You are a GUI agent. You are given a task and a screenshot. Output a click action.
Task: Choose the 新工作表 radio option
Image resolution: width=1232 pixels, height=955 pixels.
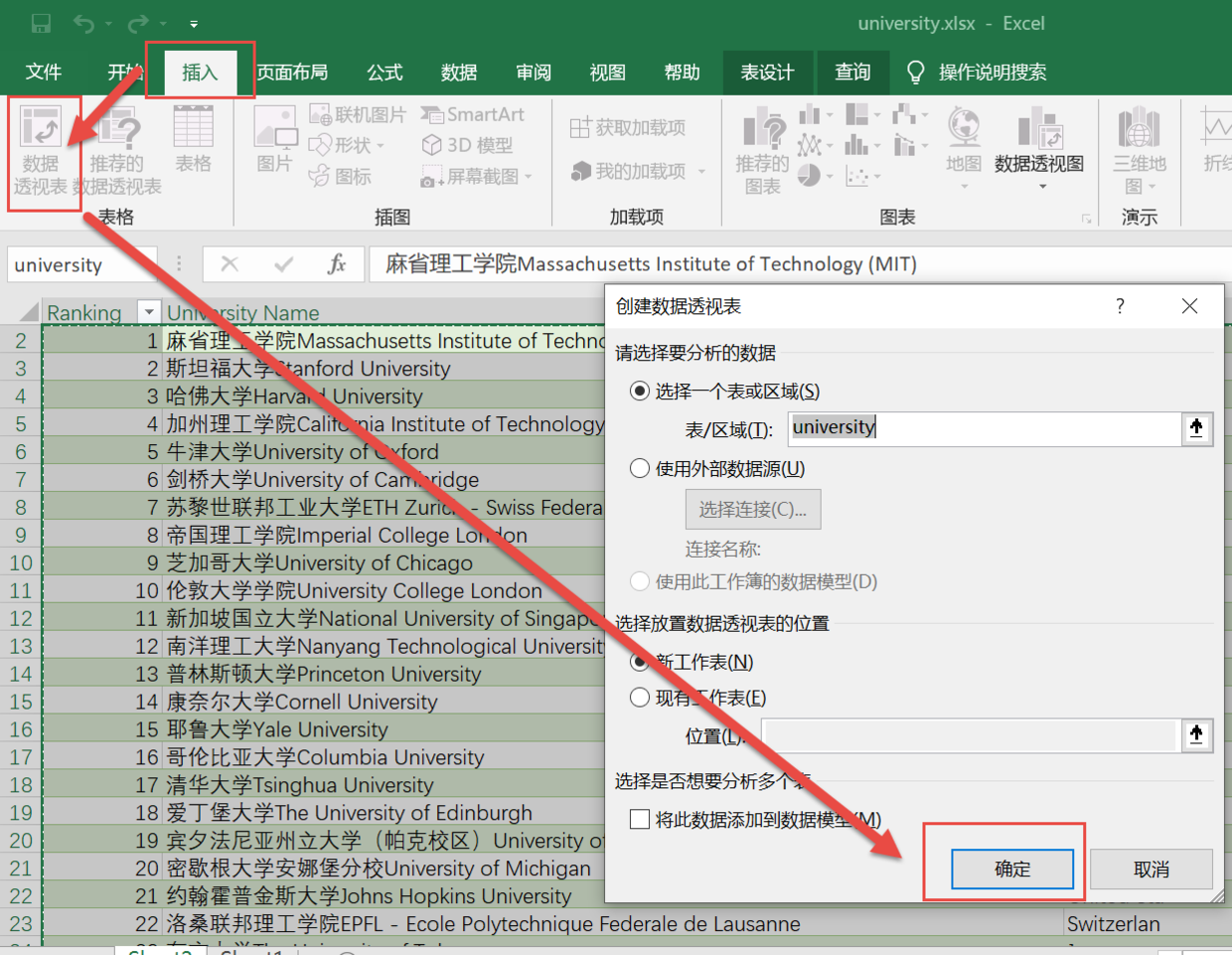tap(640, 661)
